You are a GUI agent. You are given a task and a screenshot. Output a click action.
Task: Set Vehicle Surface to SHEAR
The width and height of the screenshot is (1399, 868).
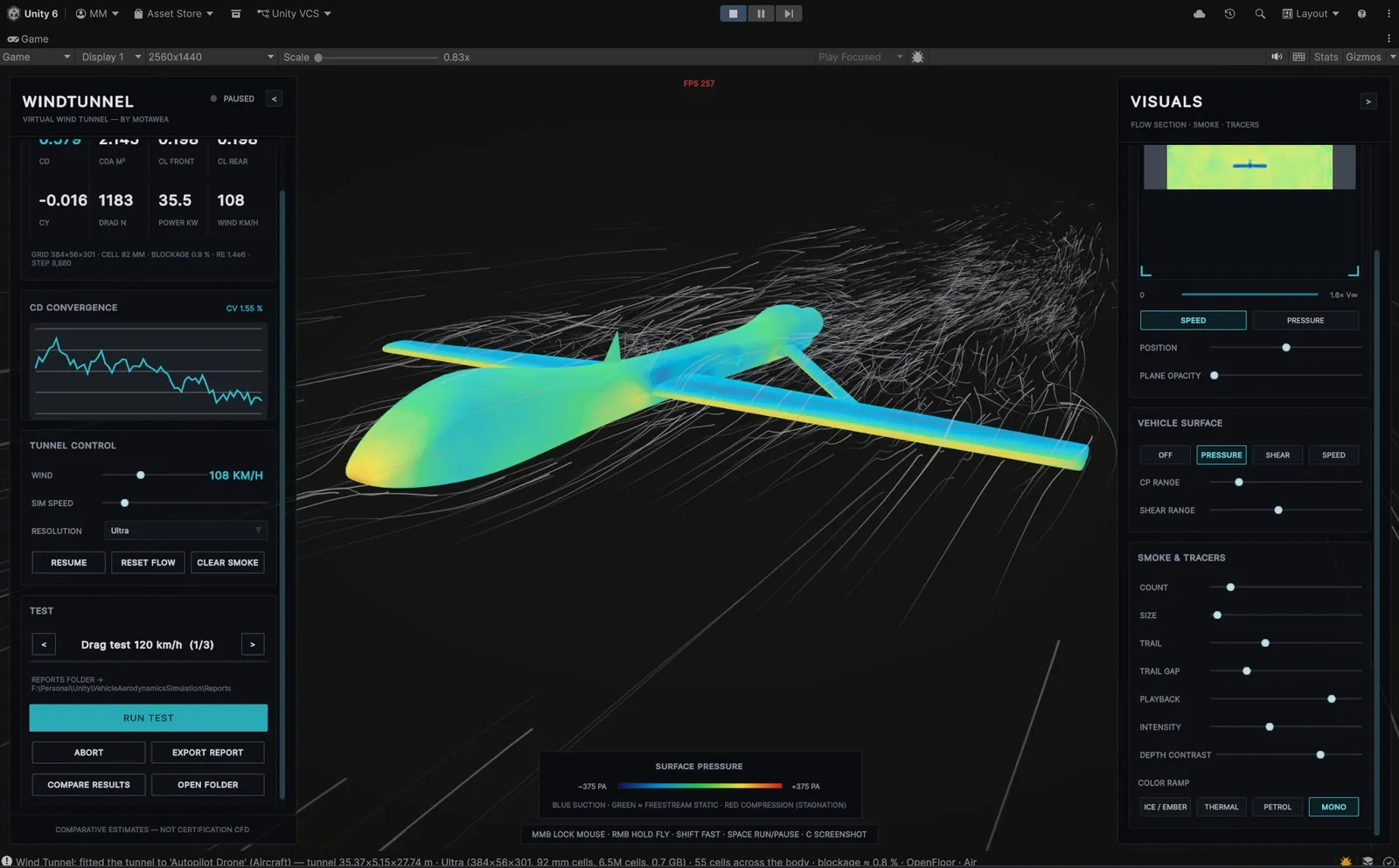[1277, 455]
